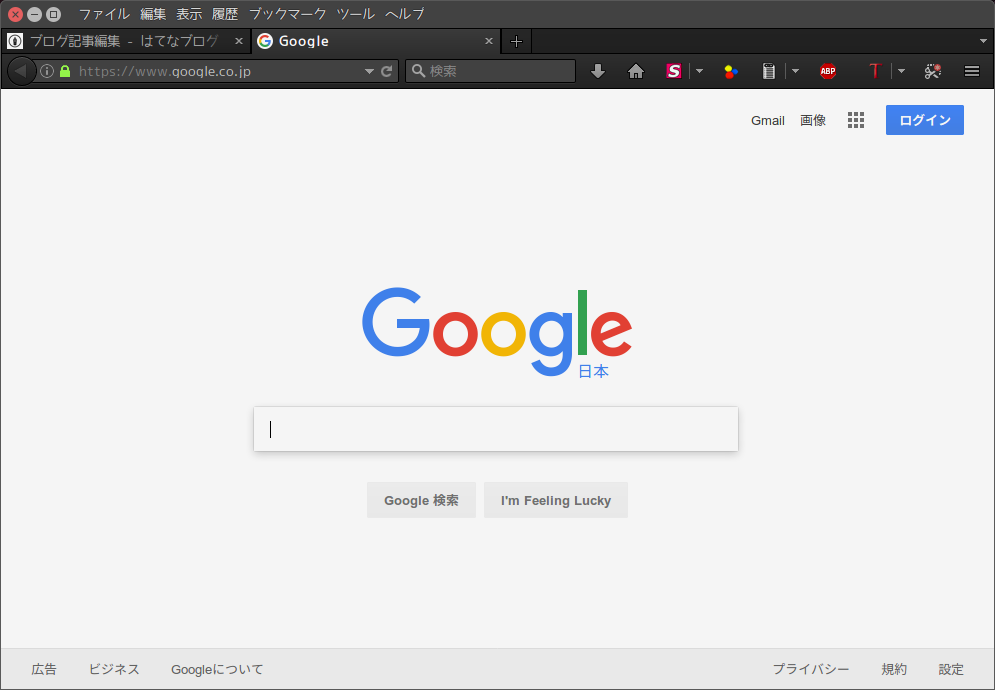Open the ビジネス footer link
This screenshot has width=995, height=690.
click(114, 669)
